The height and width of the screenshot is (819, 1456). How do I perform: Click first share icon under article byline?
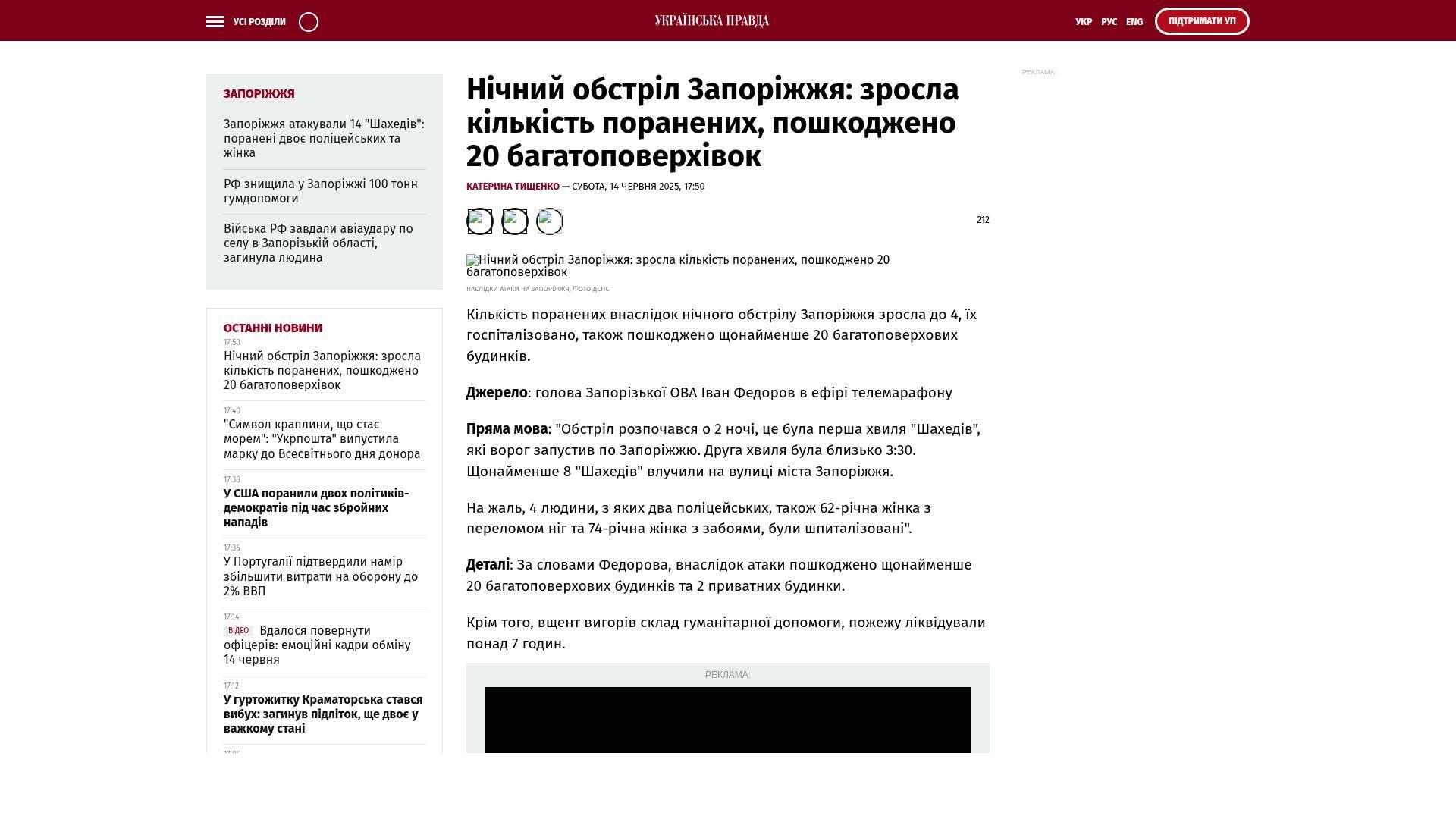(479, 221)
